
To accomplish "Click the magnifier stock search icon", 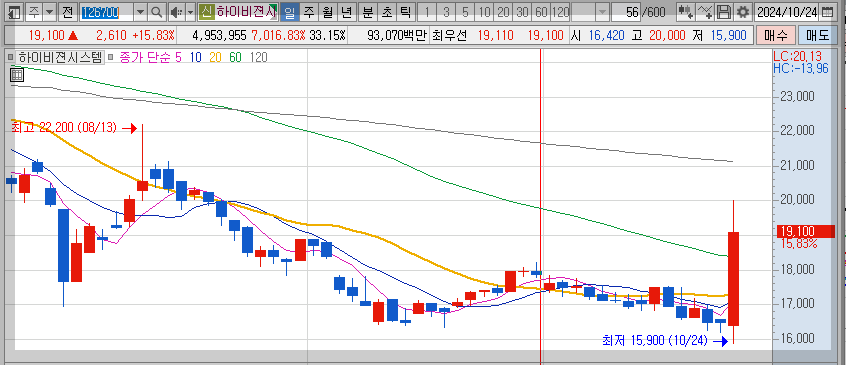I will tap(156, 11).
